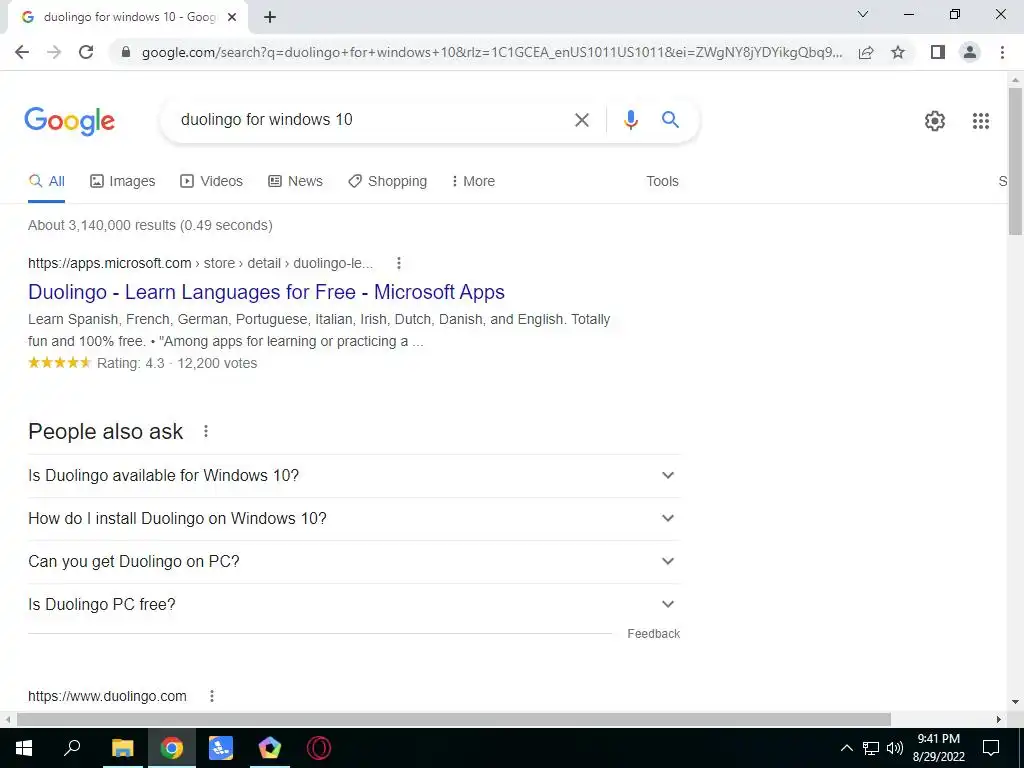The image size is (1024, 768).
Task: Open the Duolingo Microsoft Apps result link
Action: point(266,292)
